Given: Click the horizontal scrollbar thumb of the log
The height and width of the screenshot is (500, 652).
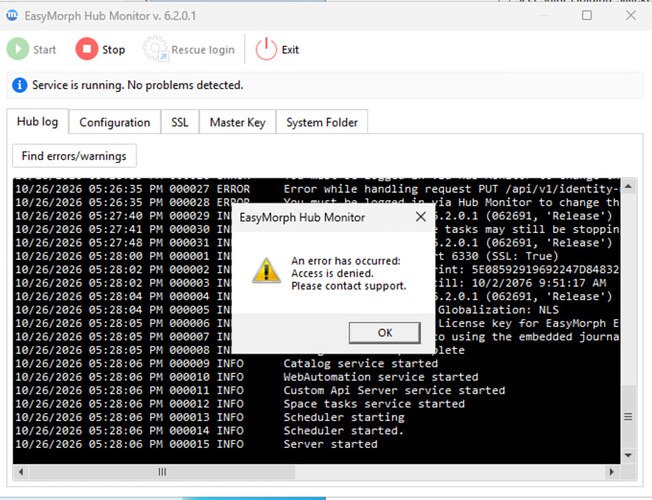Looking at the screenshot, I should 162,472.
